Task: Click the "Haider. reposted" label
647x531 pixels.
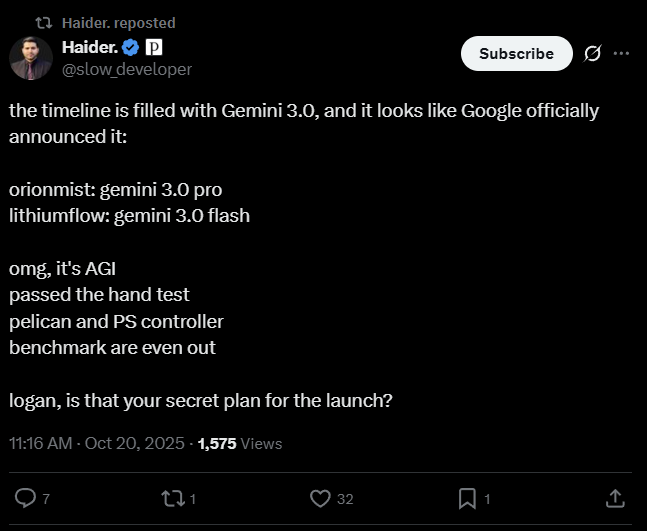Action: 118,22
